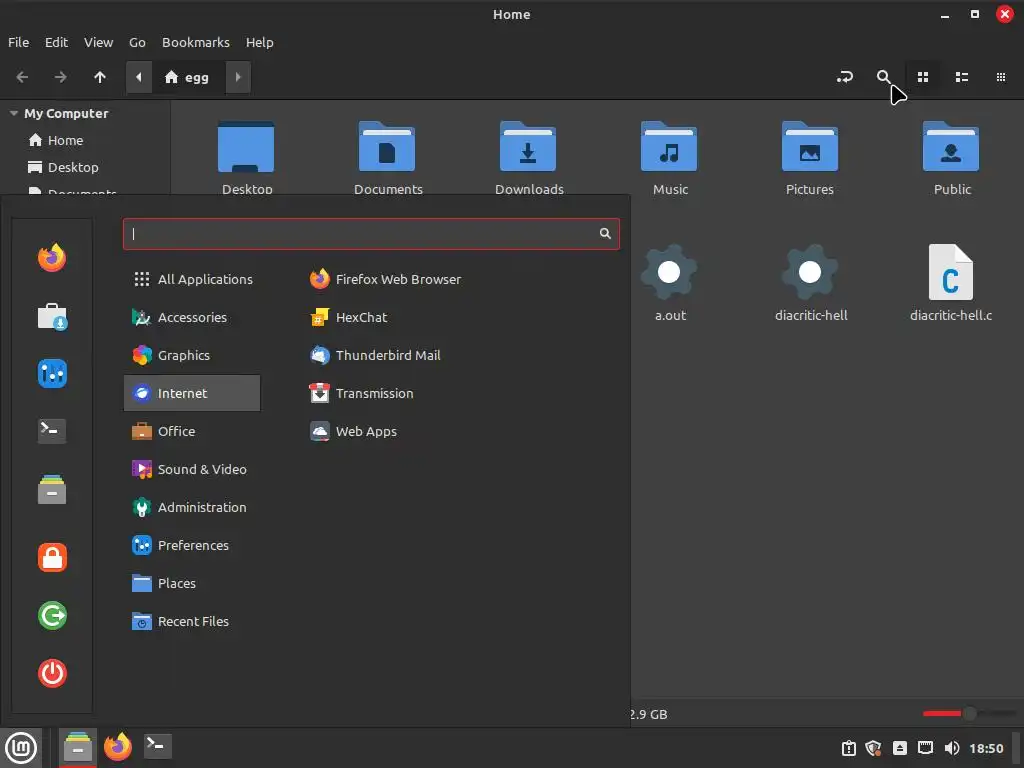Select the Graphics category
Viewport: 1024px width, 768px height.
click(192, 355)
